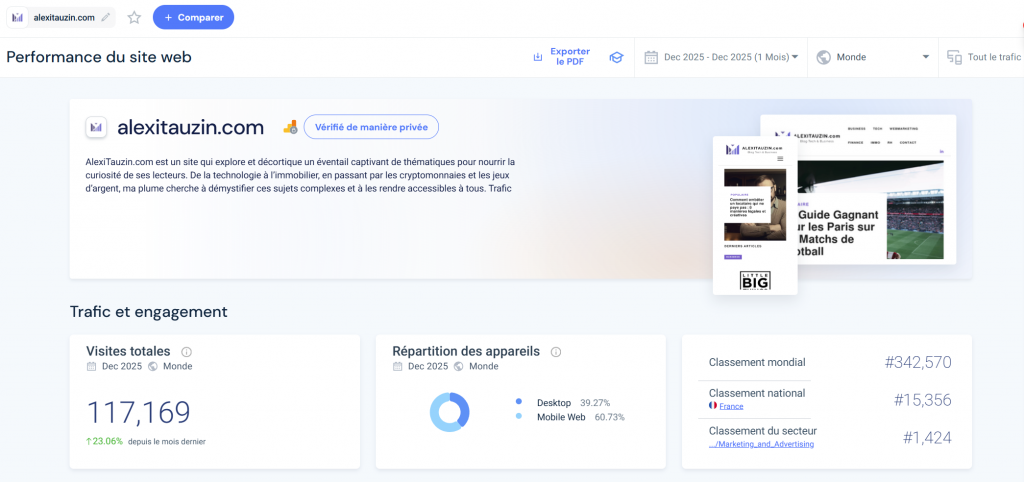Select the Desktop legend dot
The height and width of the screenshot is (482, 1024).
click(519, 402)
